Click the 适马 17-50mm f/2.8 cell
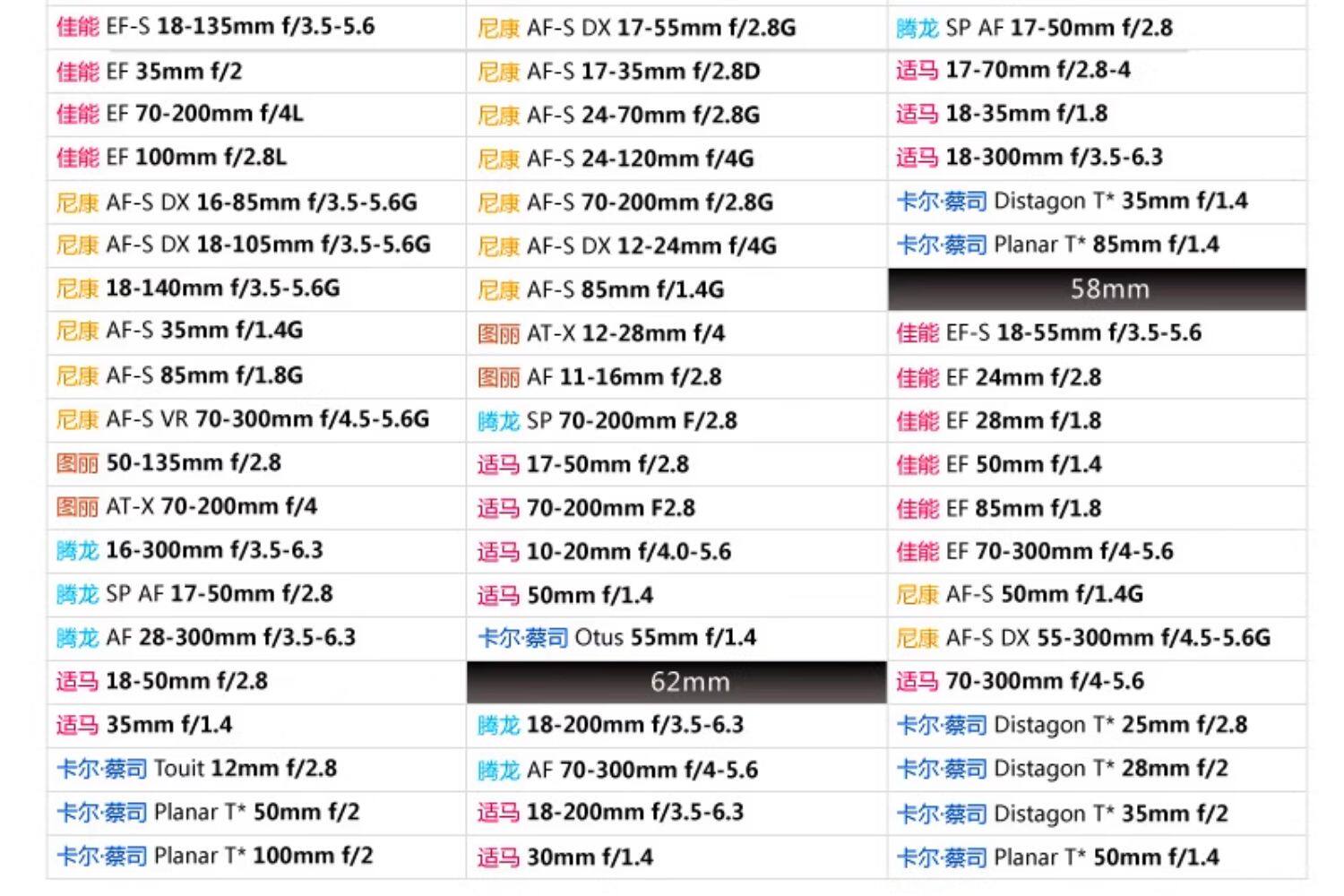The height and width of the screenshot is (896, 1344). tap(676, 464)
